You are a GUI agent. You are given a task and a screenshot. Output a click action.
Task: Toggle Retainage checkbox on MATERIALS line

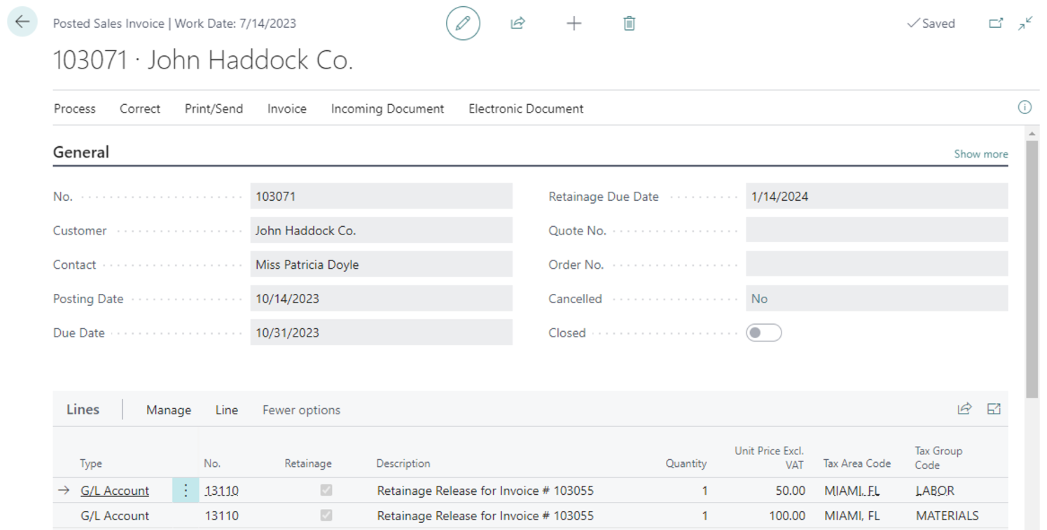pyautogui.click(x=326, y=516)
